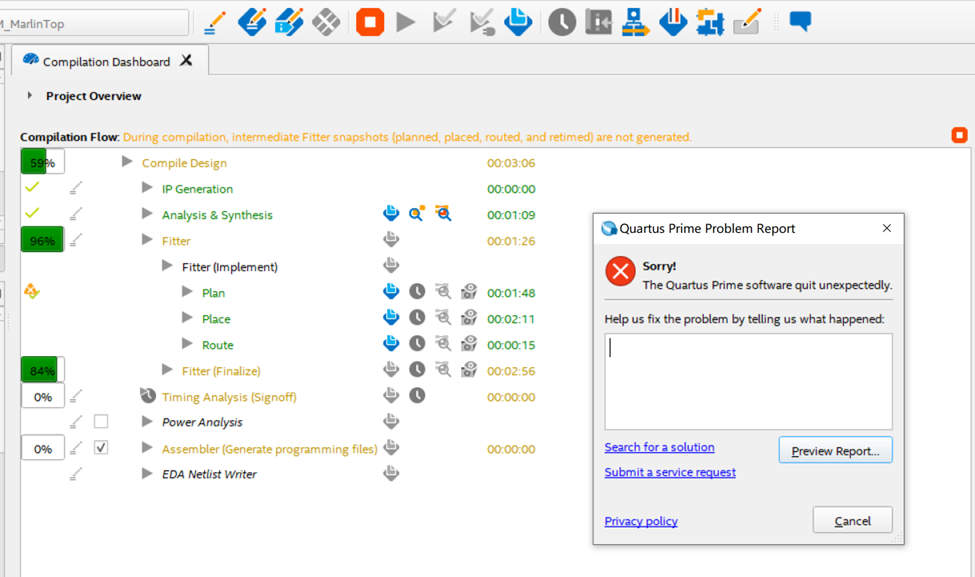The image size is (975, 577).
Task: Click the gray arrow-in panel toolbar icon
Action: click(x=599, y=22)
